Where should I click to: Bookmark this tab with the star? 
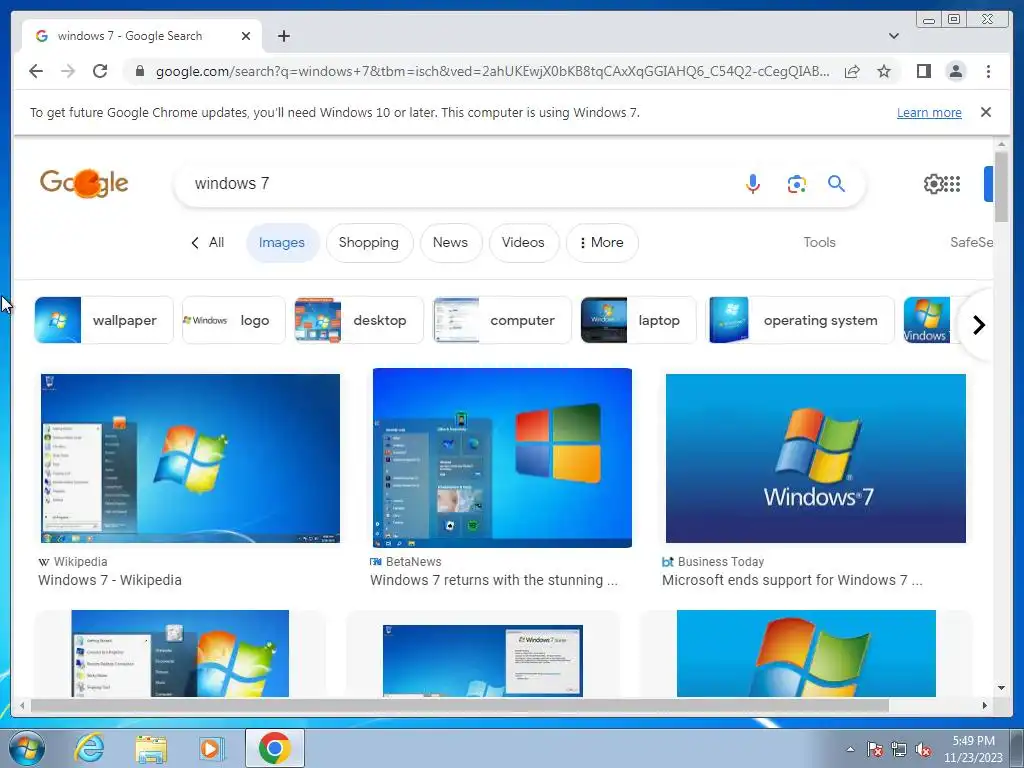[884, 71]
